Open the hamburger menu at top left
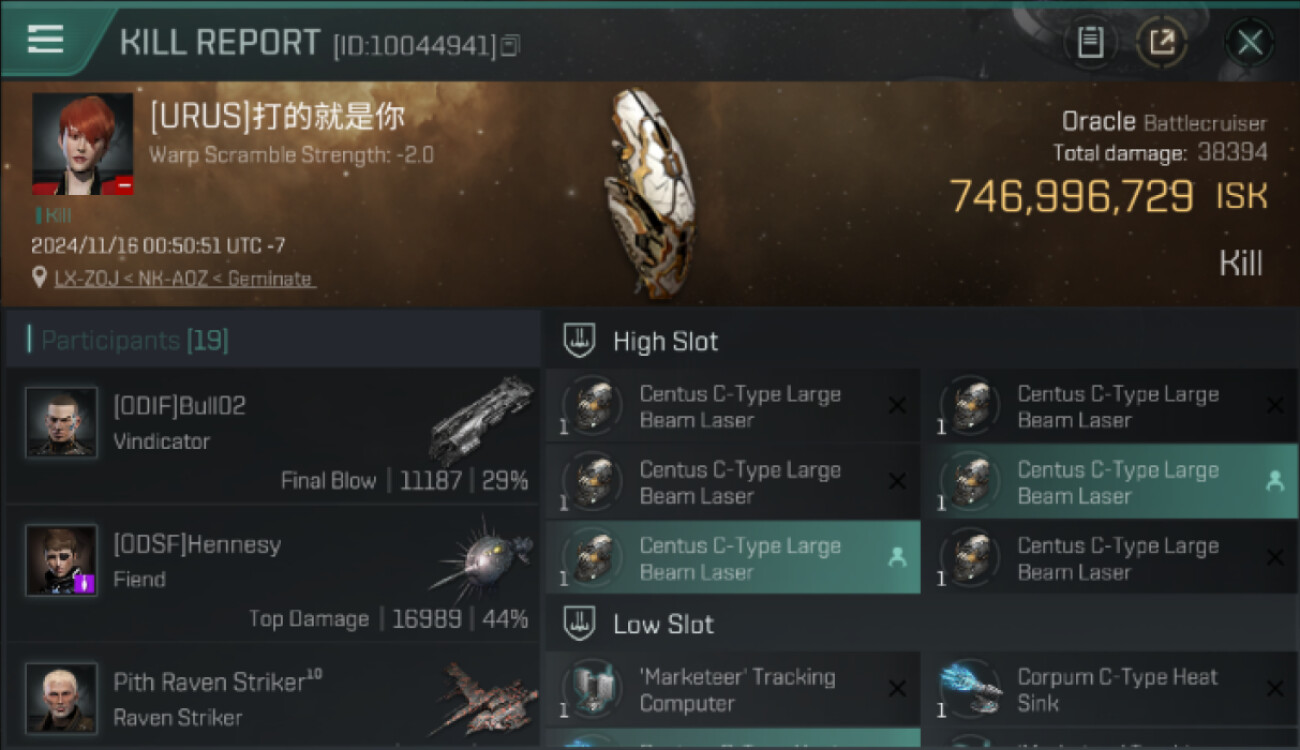The image size is (1300, 750). tap(45, 40)
